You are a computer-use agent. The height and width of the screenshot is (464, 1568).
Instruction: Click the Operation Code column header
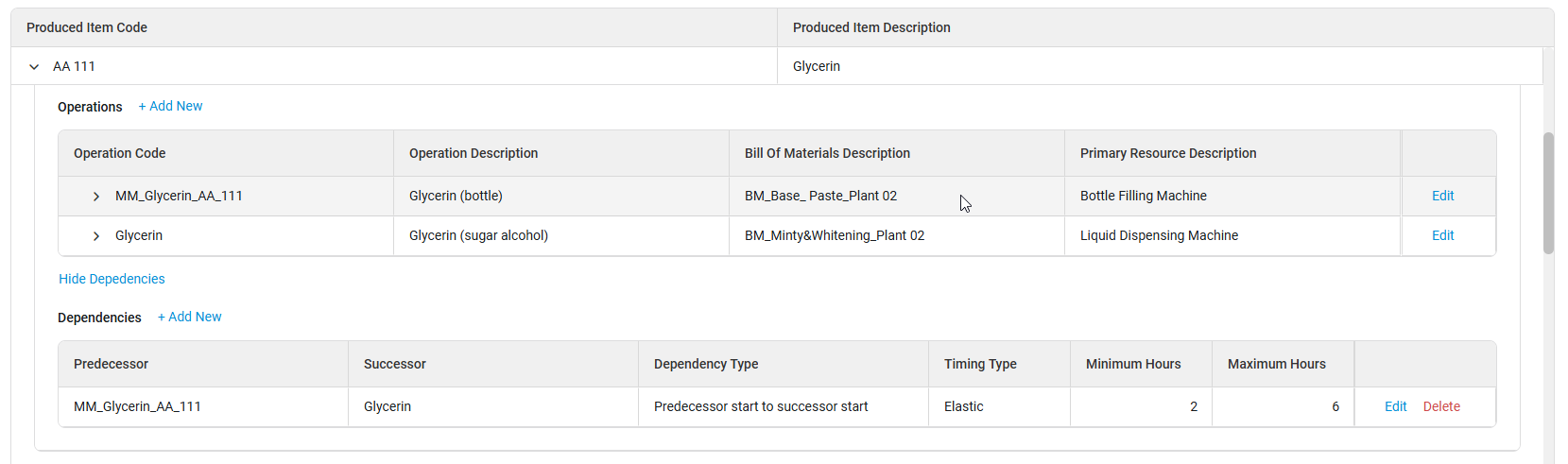[x=120, y=154]
